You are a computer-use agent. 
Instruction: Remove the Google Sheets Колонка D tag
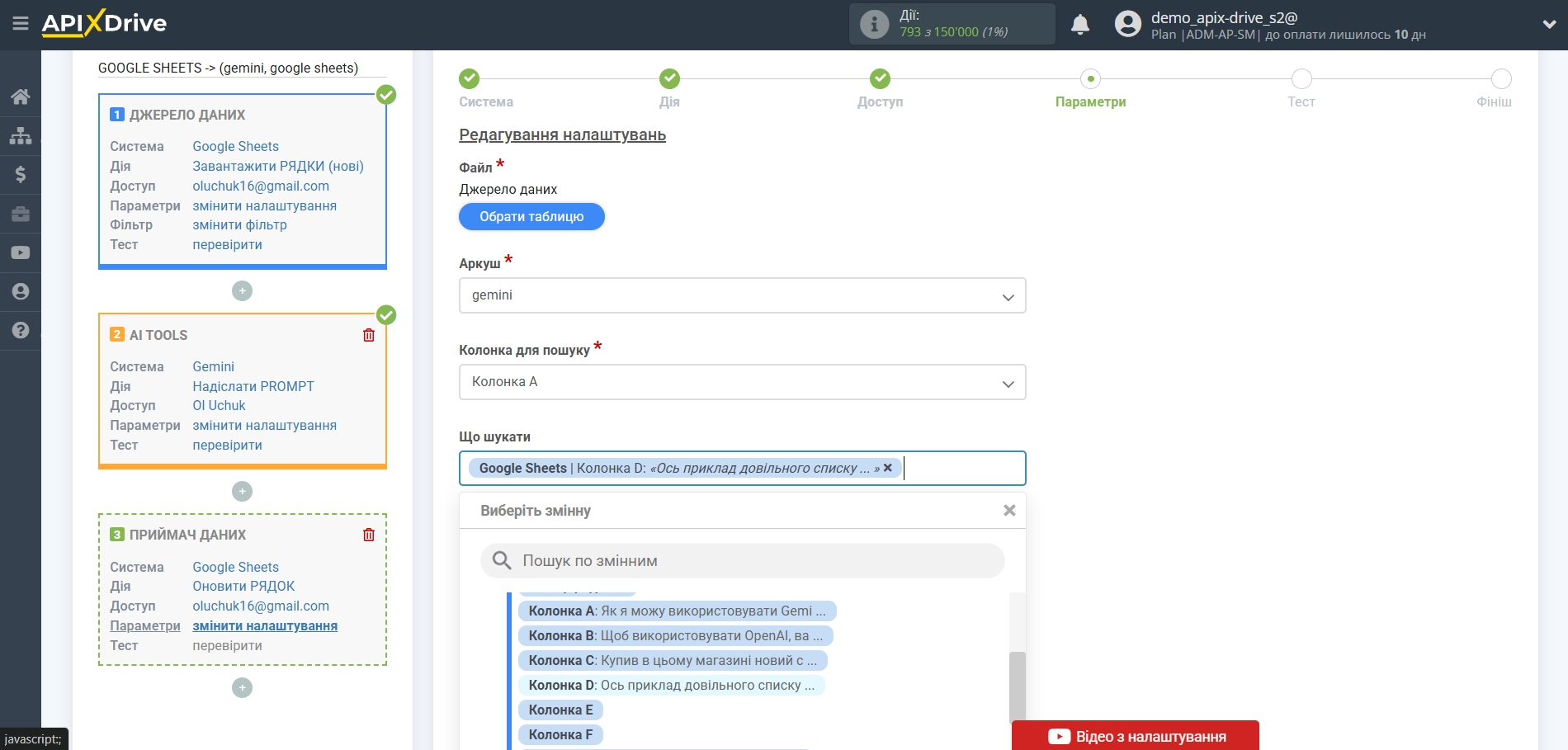888,468
